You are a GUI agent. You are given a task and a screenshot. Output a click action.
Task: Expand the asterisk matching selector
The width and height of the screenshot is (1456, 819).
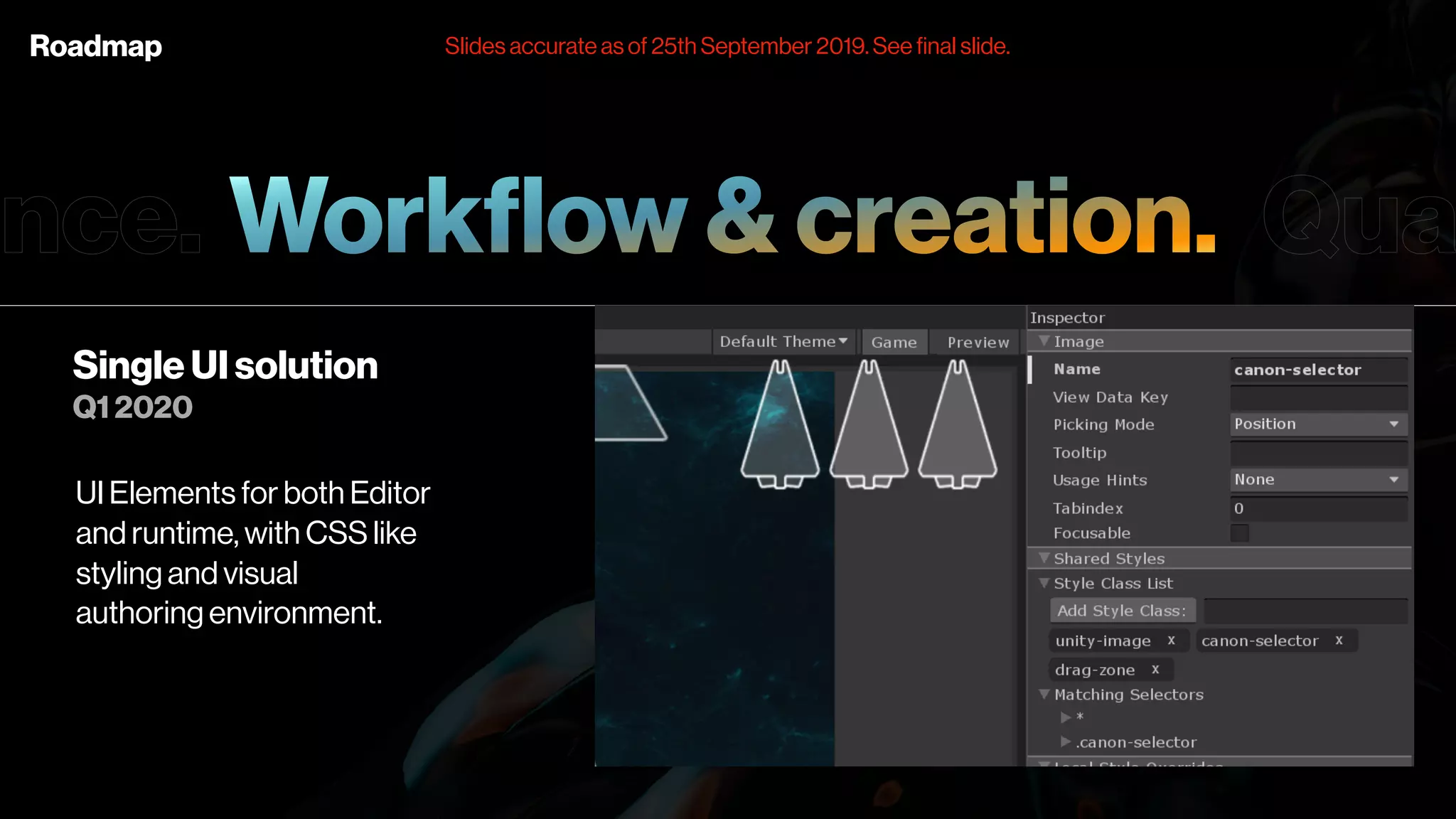(1065, 717)
